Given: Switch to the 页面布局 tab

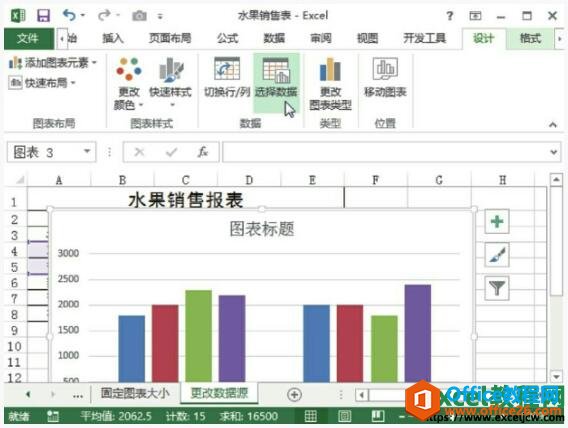Looking at the screenshot, I should [170, 38].
